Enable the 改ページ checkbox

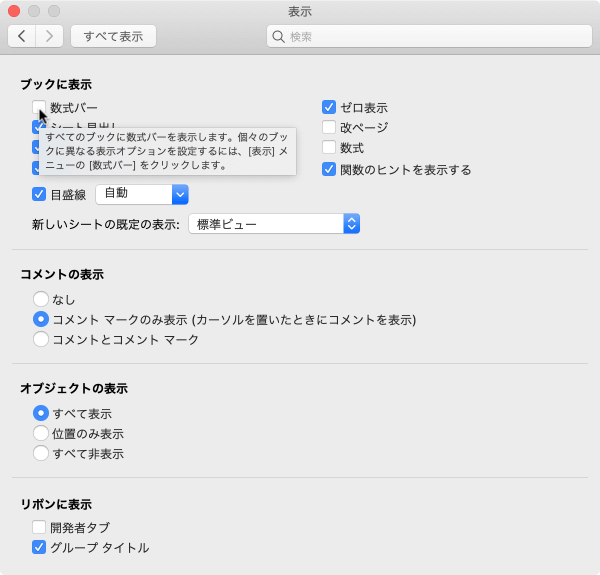click(329, 127)
